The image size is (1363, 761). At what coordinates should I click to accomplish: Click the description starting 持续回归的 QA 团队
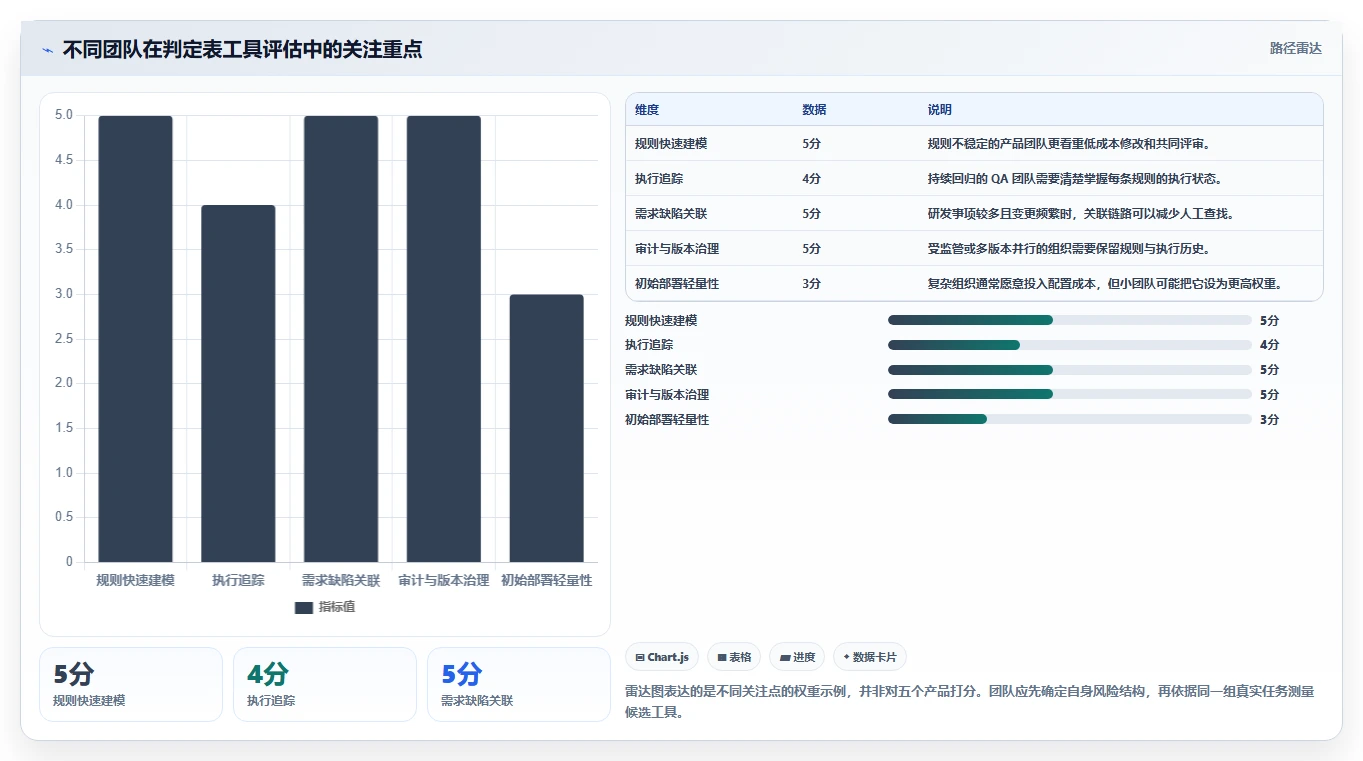pos(1075,179)
